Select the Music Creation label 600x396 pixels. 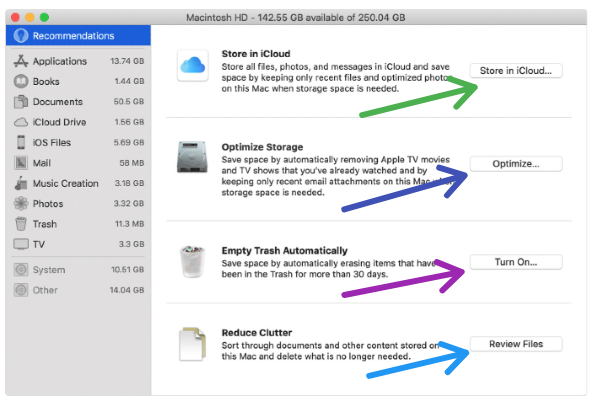click(x=65, y=183)
